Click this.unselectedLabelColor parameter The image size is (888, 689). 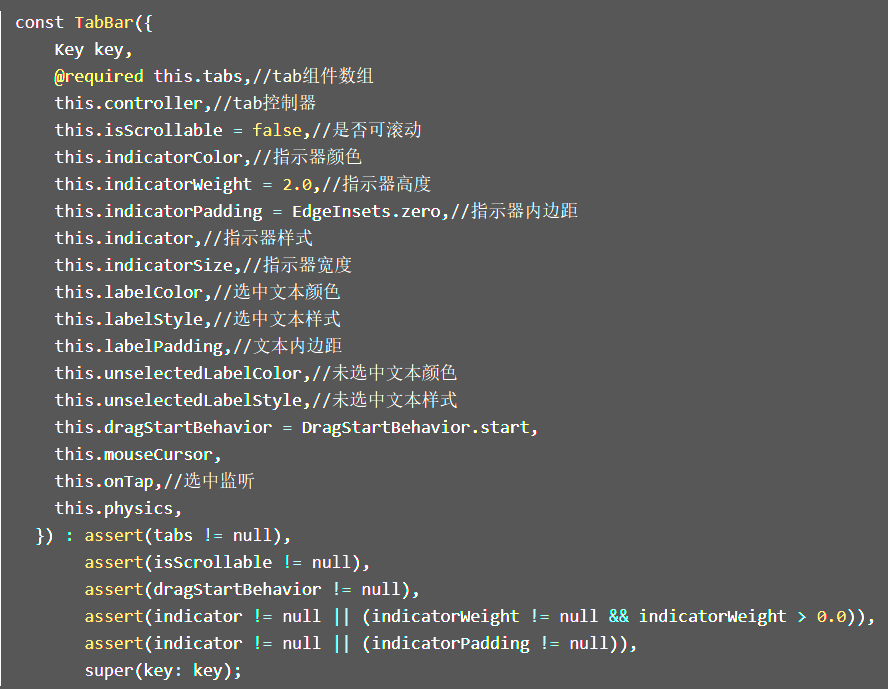[x=178, y=373]
